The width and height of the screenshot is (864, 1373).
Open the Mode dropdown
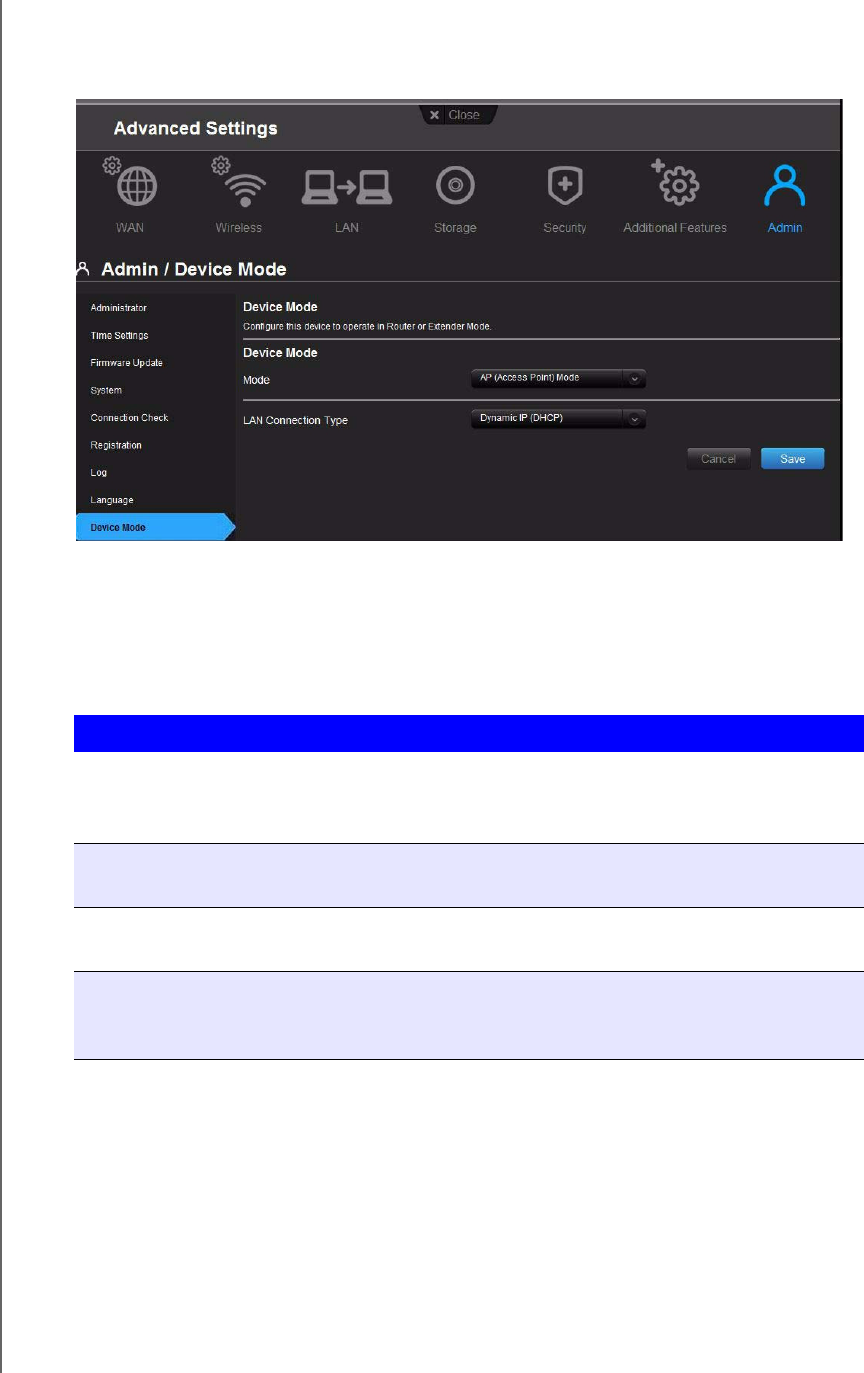click(x=558, y=378)
